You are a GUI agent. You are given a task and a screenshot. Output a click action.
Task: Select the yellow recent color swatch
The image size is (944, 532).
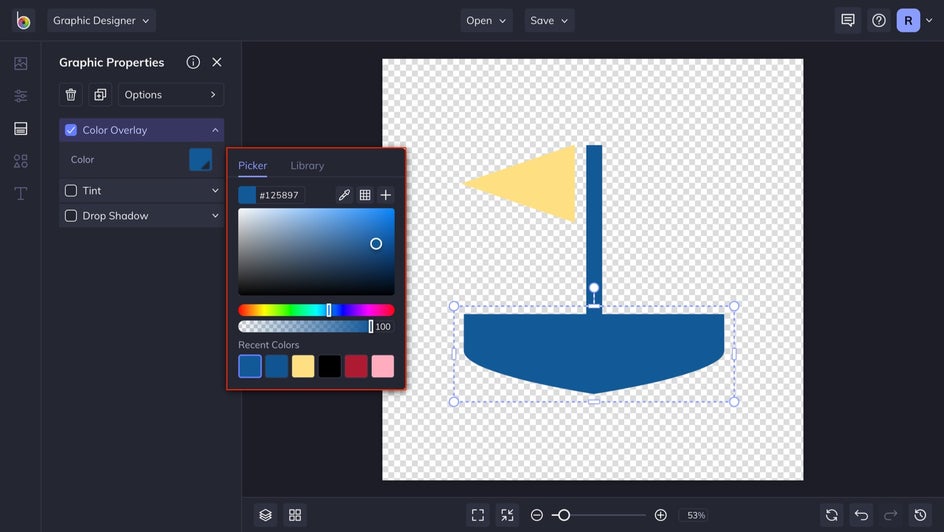[x=303, y=366]
